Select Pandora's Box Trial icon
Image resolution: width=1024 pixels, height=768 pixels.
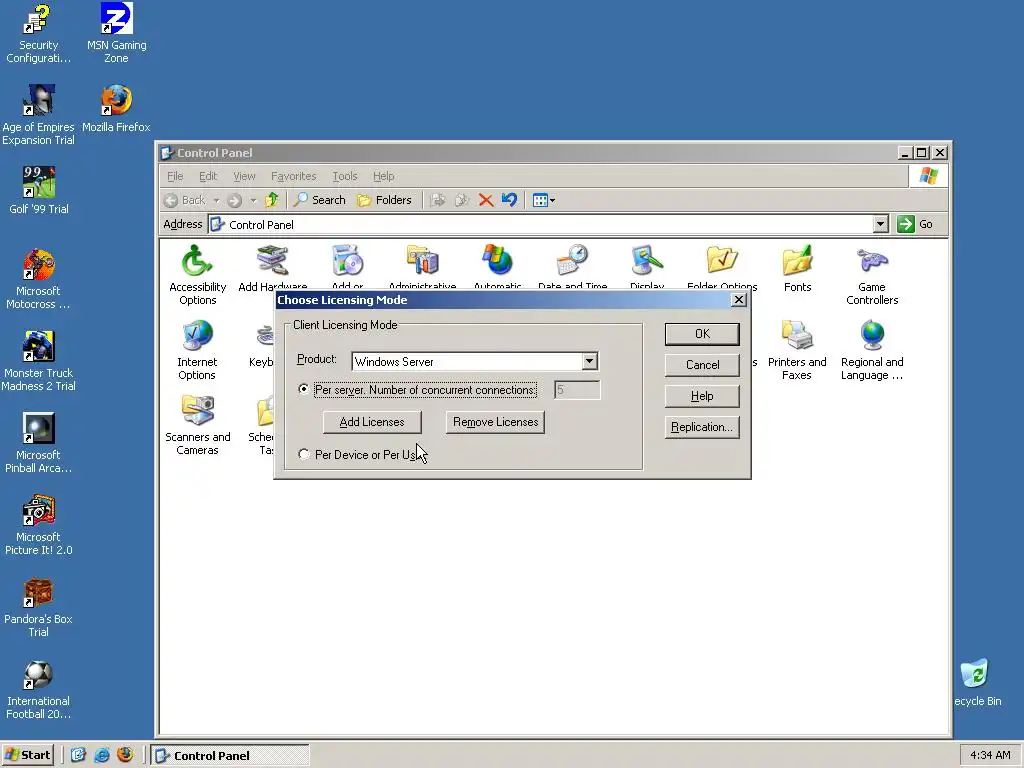38,607
